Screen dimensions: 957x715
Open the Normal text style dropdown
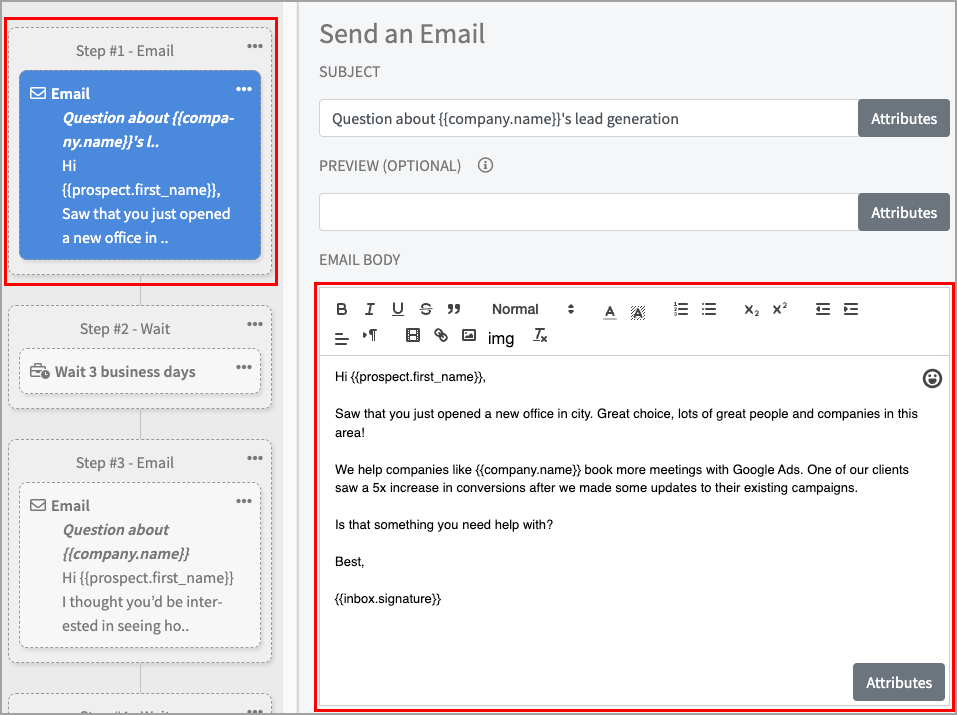click(x=532, y=309)
